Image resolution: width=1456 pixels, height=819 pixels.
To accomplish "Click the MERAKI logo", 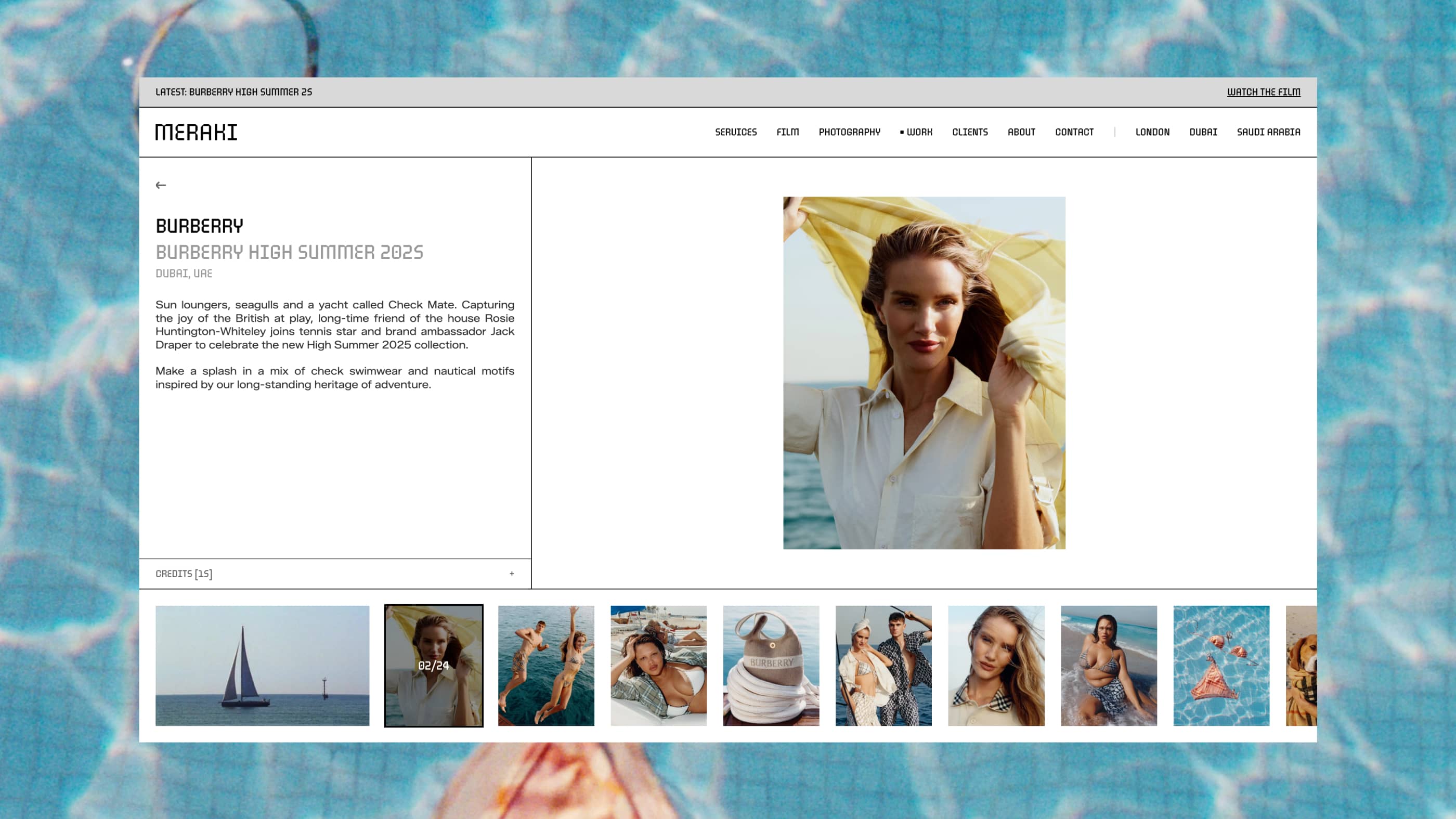I will pyautogui.click(x=196, y=132).
